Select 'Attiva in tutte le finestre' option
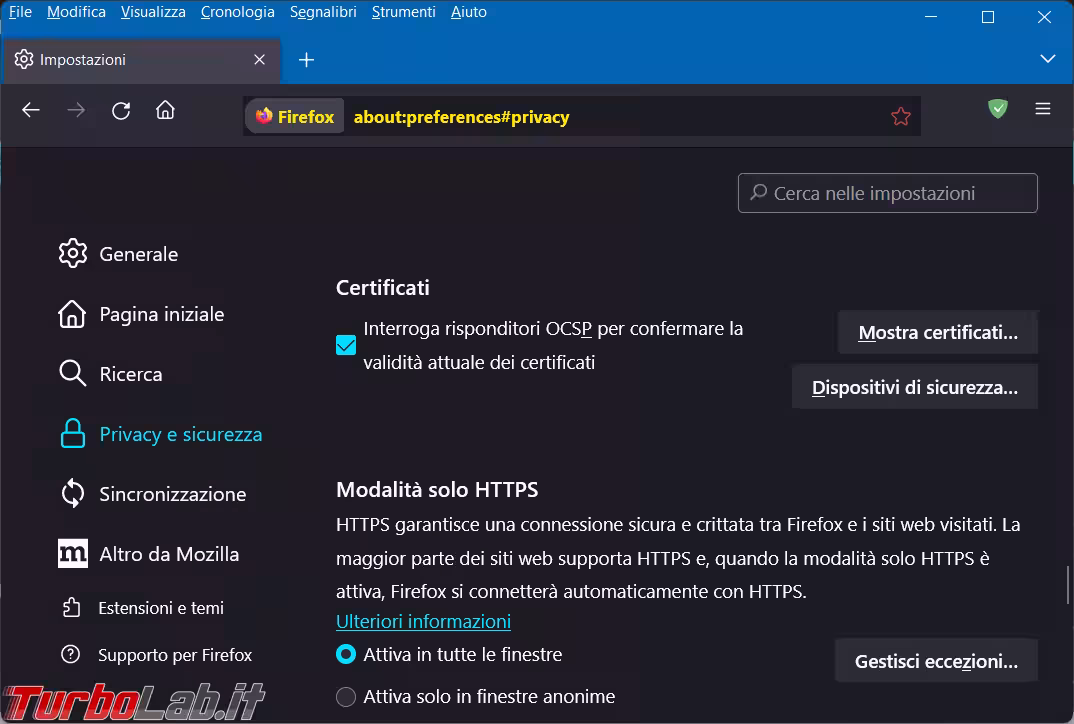Image resolution: width=1074 pixels, height=724 pixels. pos(346,655)
